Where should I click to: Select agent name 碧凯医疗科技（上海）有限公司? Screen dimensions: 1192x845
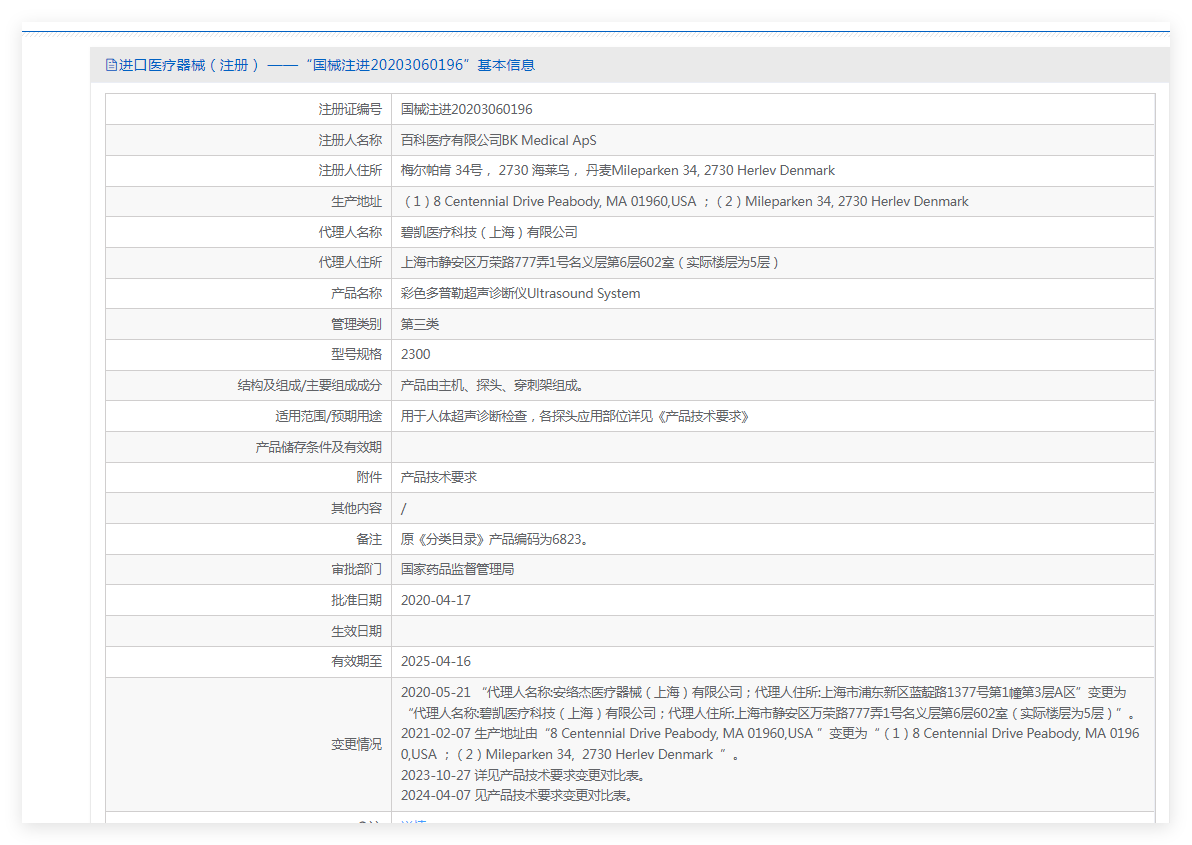coord(489,232)
